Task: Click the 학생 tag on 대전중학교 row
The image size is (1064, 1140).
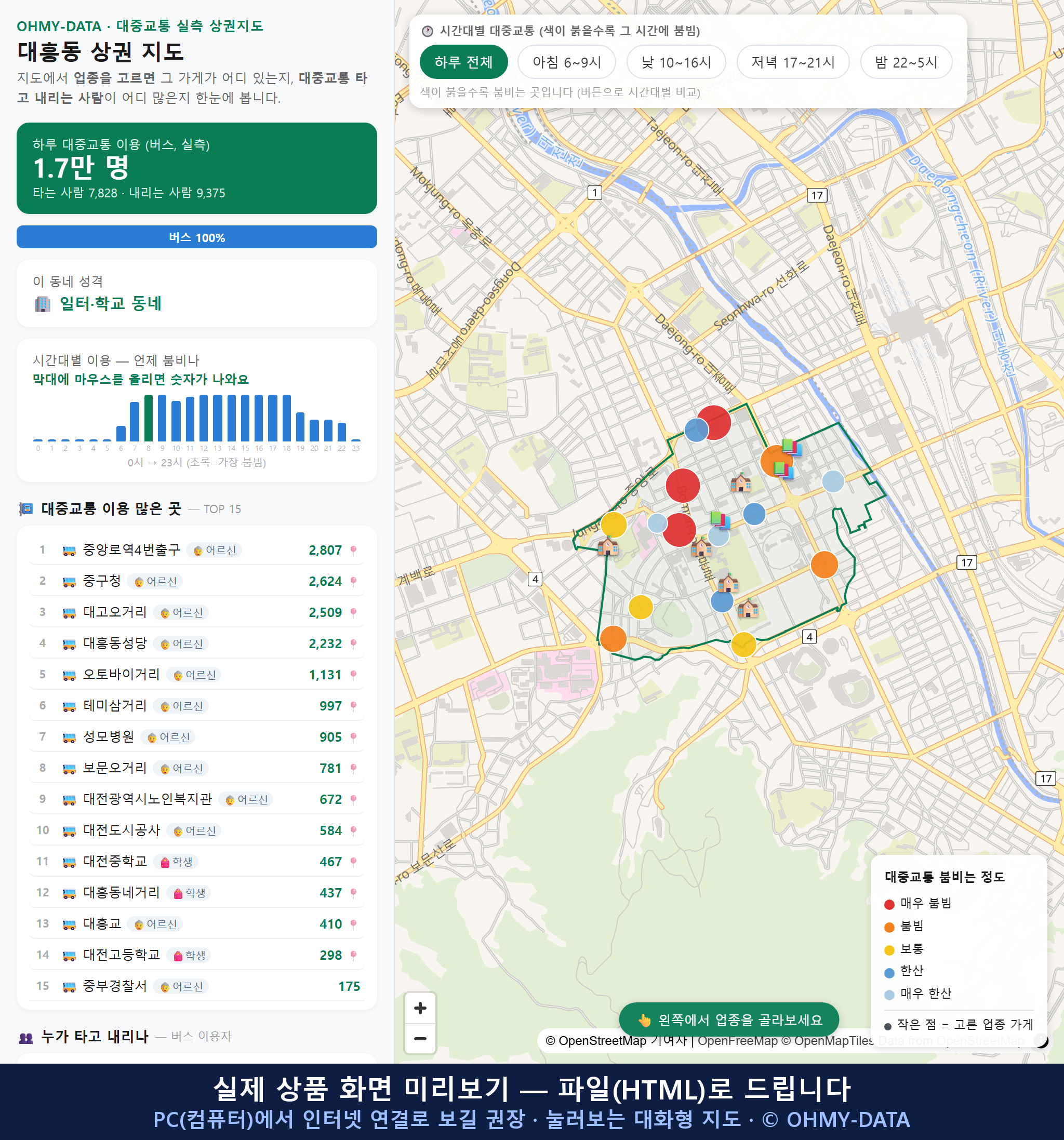Action: tap(177, 862)
